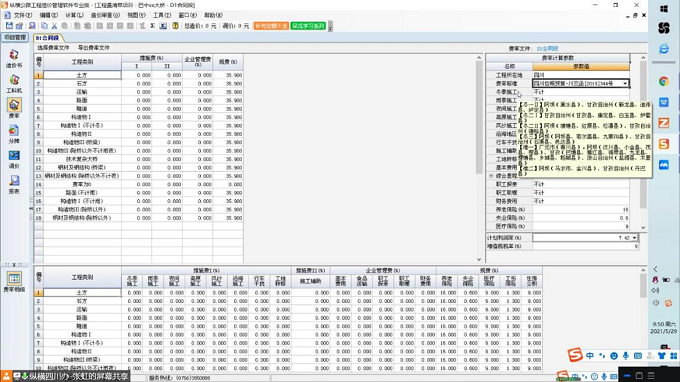This screenshot has width=680, height=382.
Task: Select the D1合同段 tab
Action: coord(47,38)
